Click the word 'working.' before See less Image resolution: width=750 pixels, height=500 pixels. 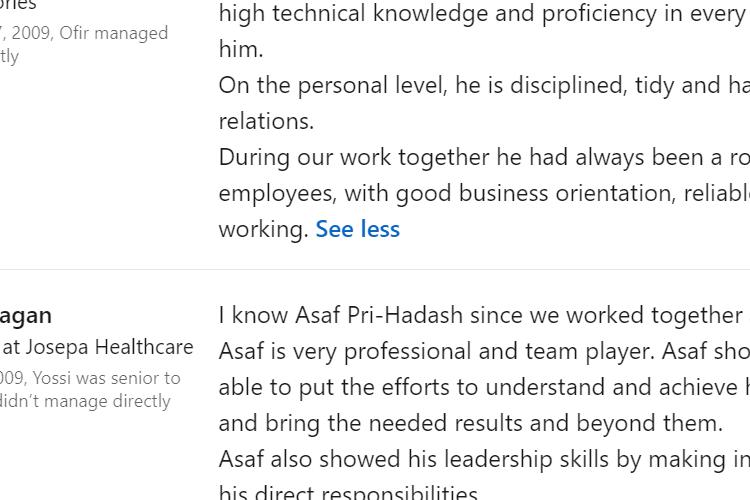point(264,229)
